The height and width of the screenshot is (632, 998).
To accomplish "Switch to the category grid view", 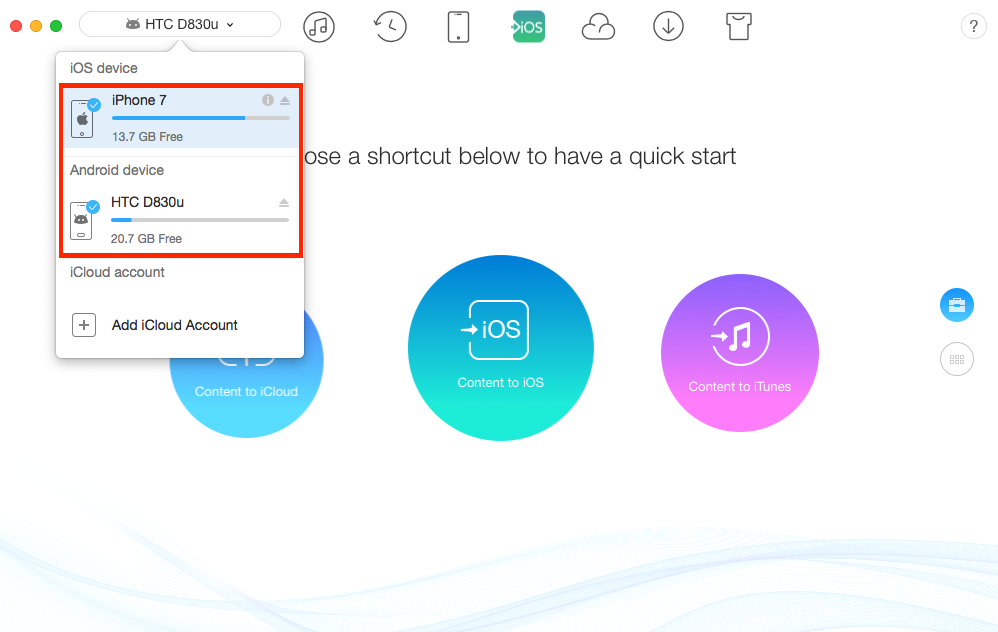I will [957, 360].
